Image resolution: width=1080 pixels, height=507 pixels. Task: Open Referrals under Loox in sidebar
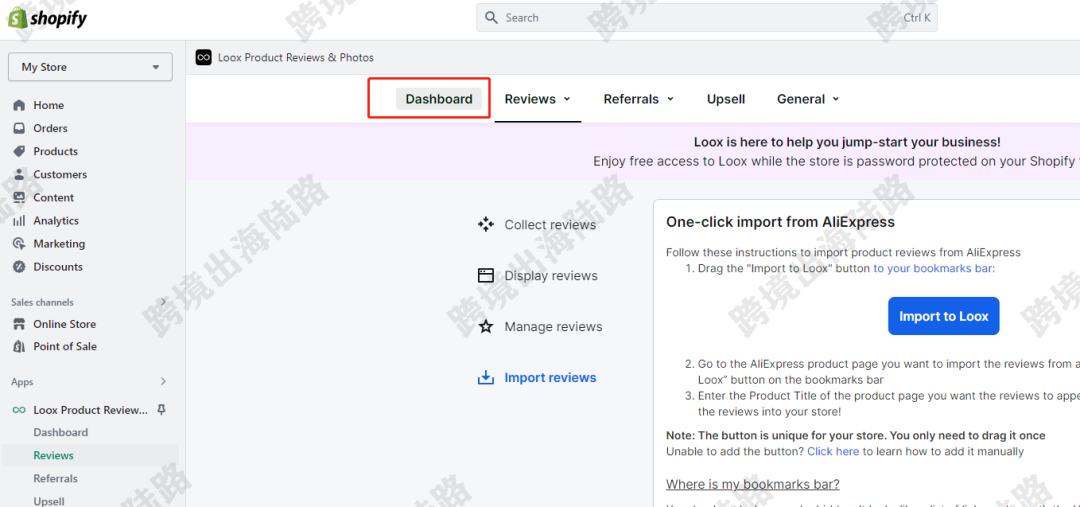pos(56,479)
